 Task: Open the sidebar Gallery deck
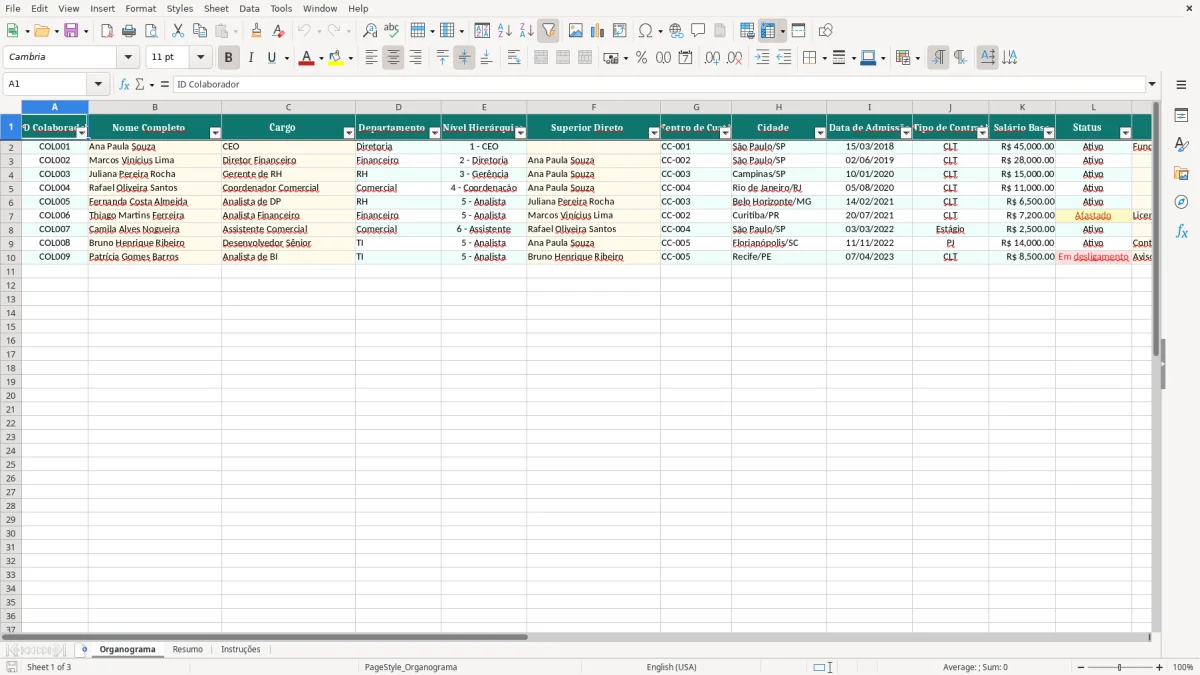coord(1182,174)
